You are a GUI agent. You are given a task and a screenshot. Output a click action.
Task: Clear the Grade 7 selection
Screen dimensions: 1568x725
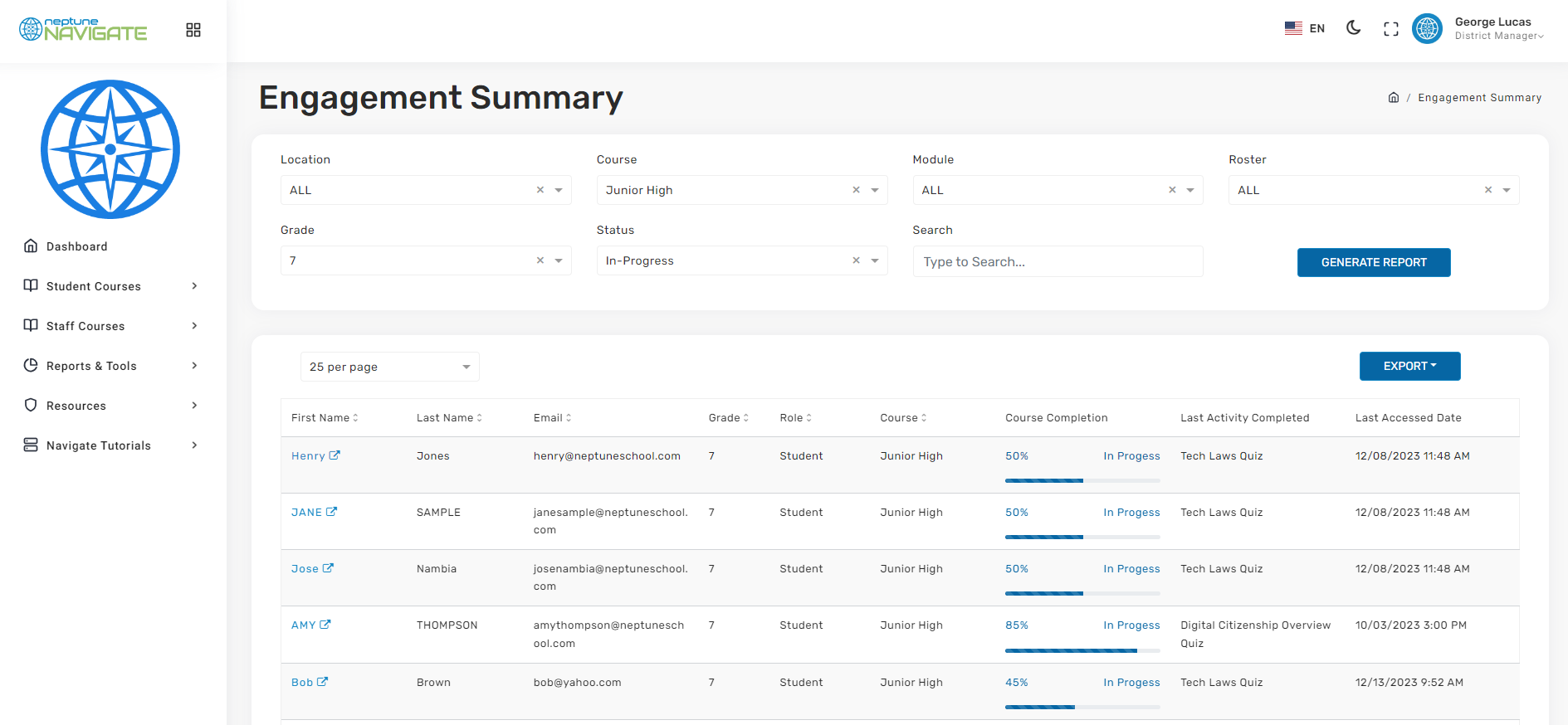click(540, 260)
